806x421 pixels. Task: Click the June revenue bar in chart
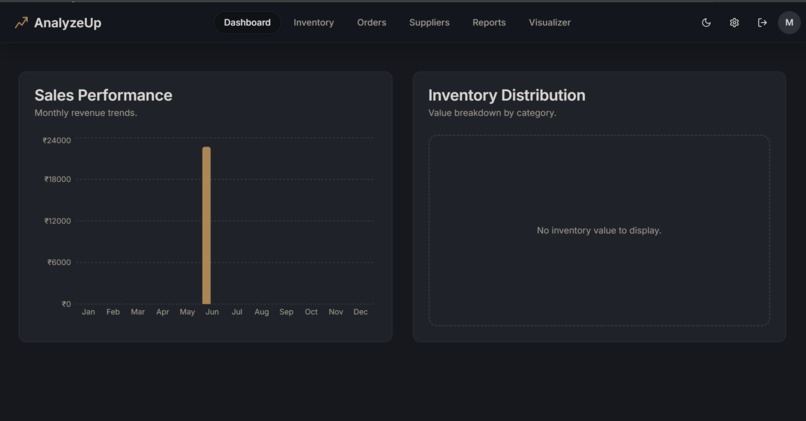coord(206,225)
